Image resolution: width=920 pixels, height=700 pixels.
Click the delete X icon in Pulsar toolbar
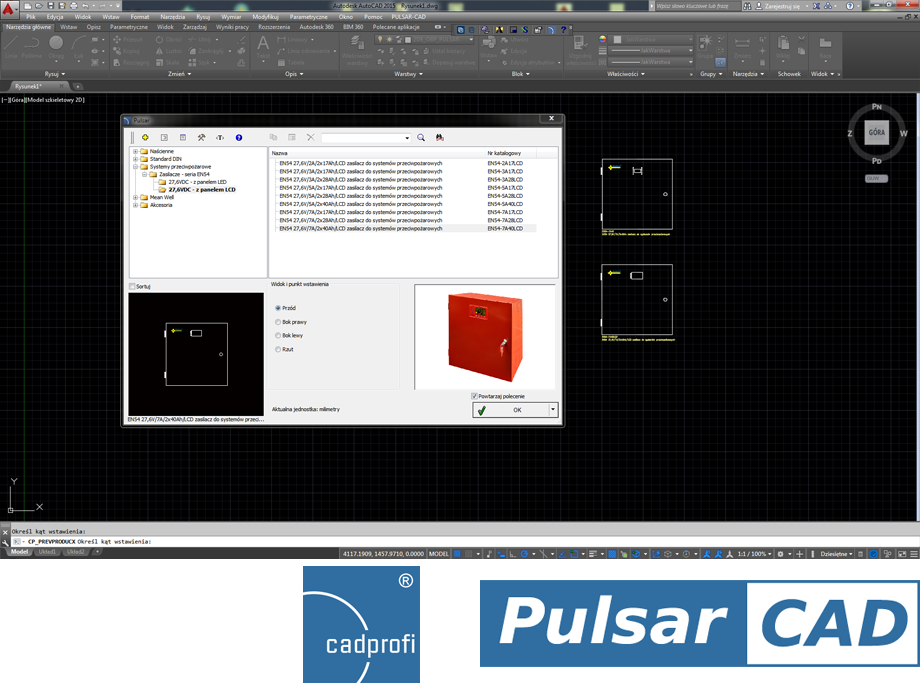pyautogui.click(x=310, y=137)
